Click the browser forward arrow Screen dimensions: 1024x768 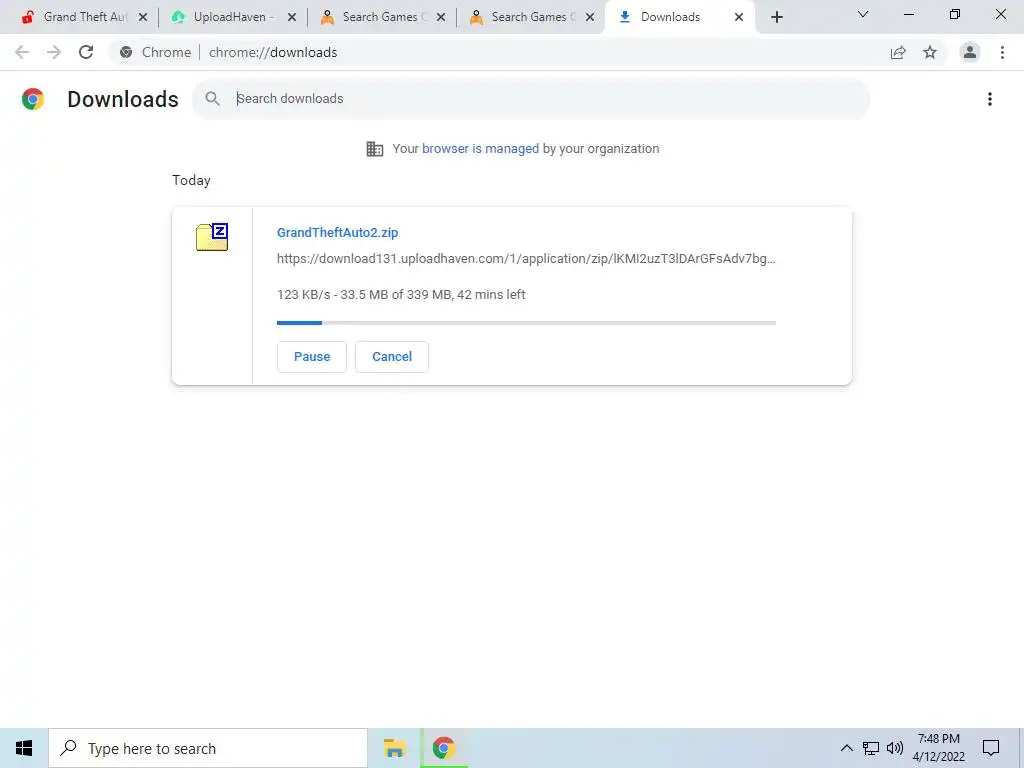pos(54,52)
